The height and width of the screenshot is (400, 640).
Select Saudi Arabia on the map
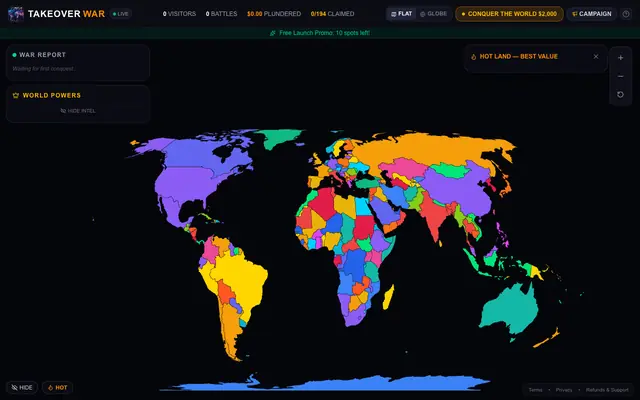tap(384, 211)
